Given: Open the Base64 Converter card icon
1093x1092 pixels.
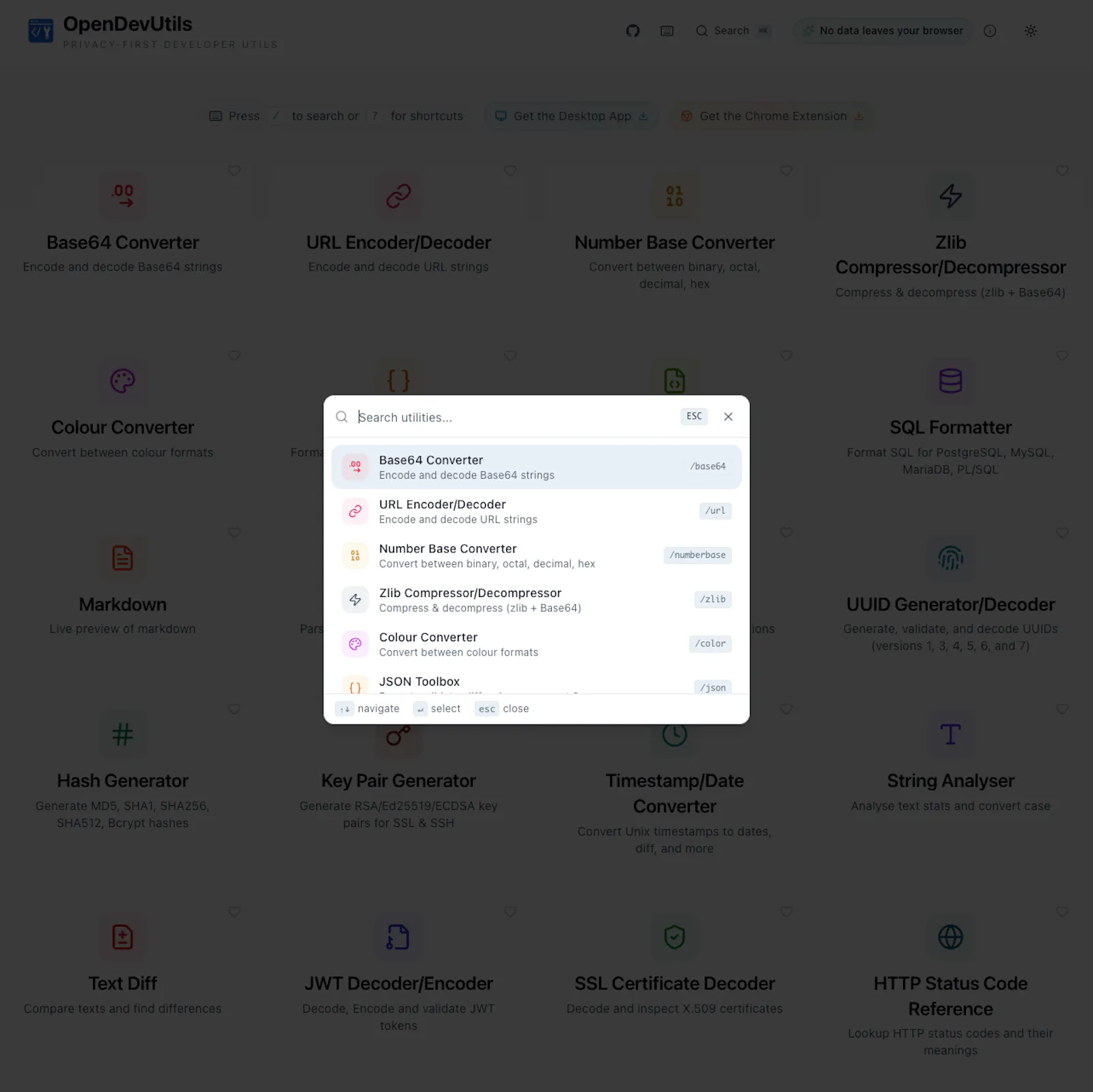Looking at the screenshot, I should click(123, 196).
